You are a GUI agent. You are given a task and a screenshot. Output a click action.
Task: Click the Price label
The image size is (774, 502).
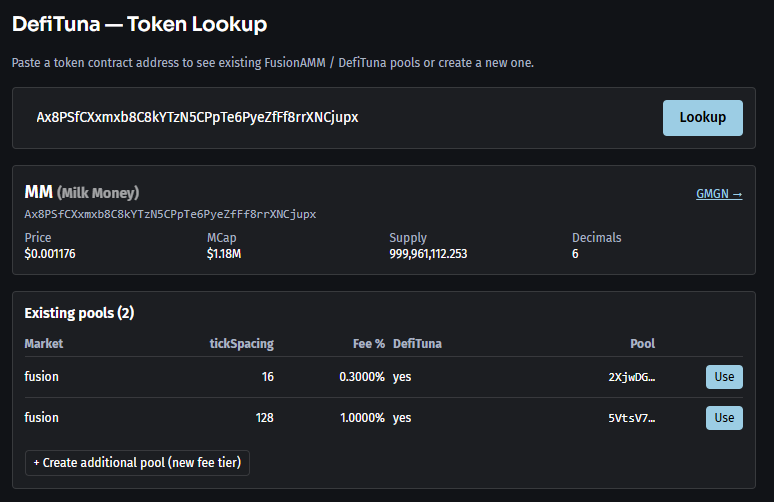[38, 237]
